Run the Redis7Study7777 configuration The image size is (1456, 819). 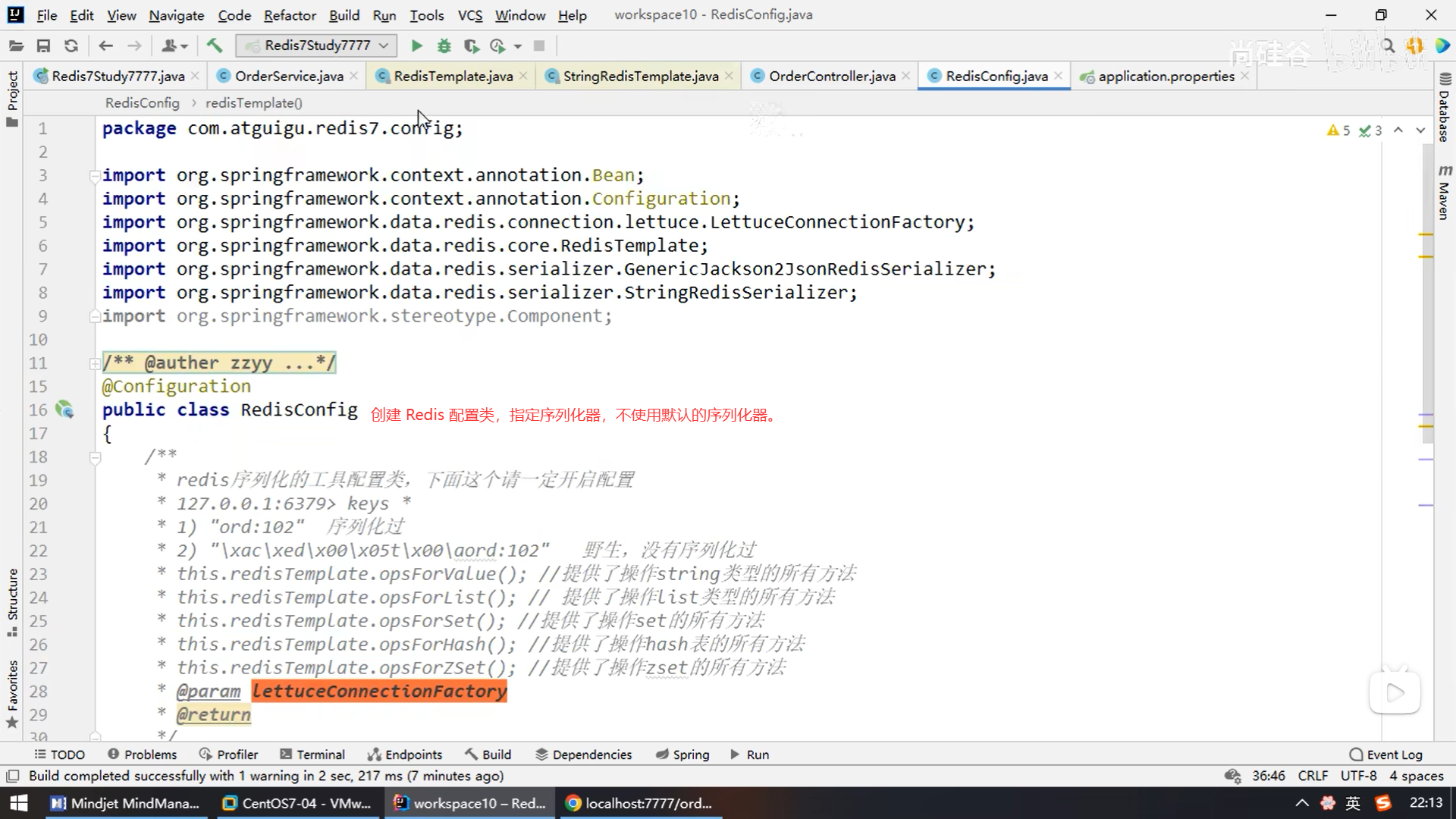416,46
